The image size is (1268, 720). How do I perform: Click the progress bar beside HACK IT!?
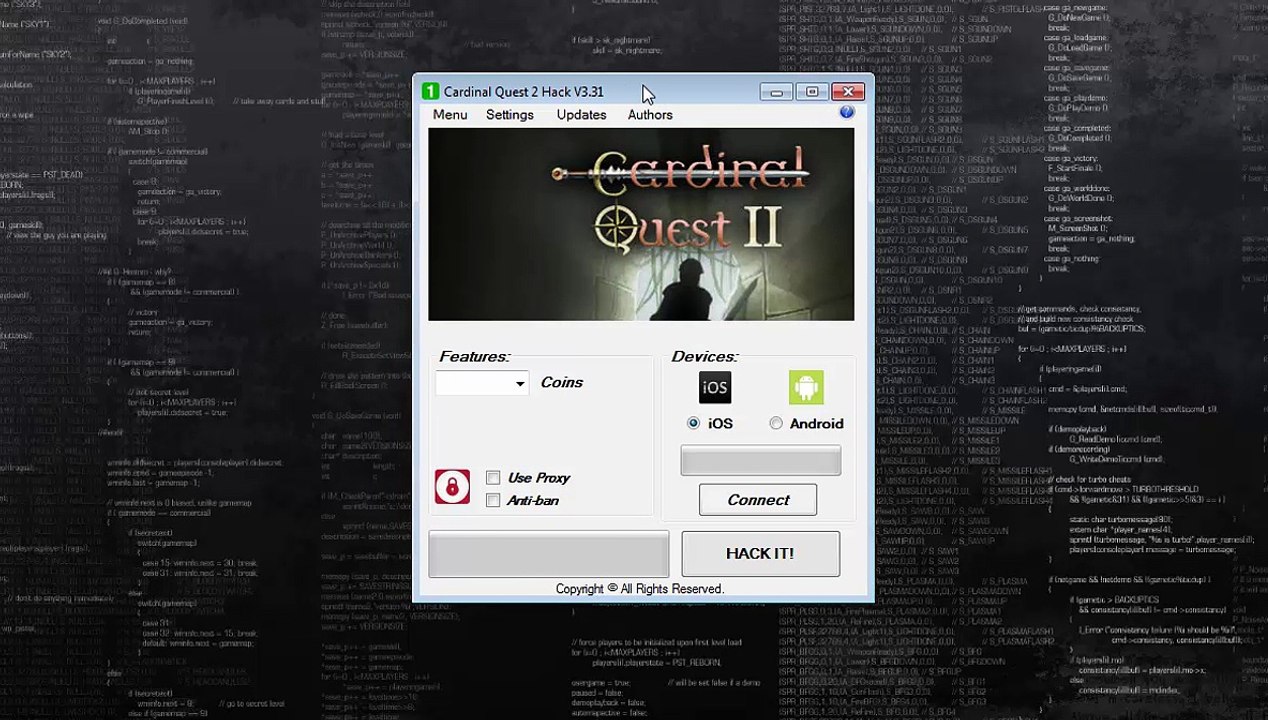tap(549, 554)
